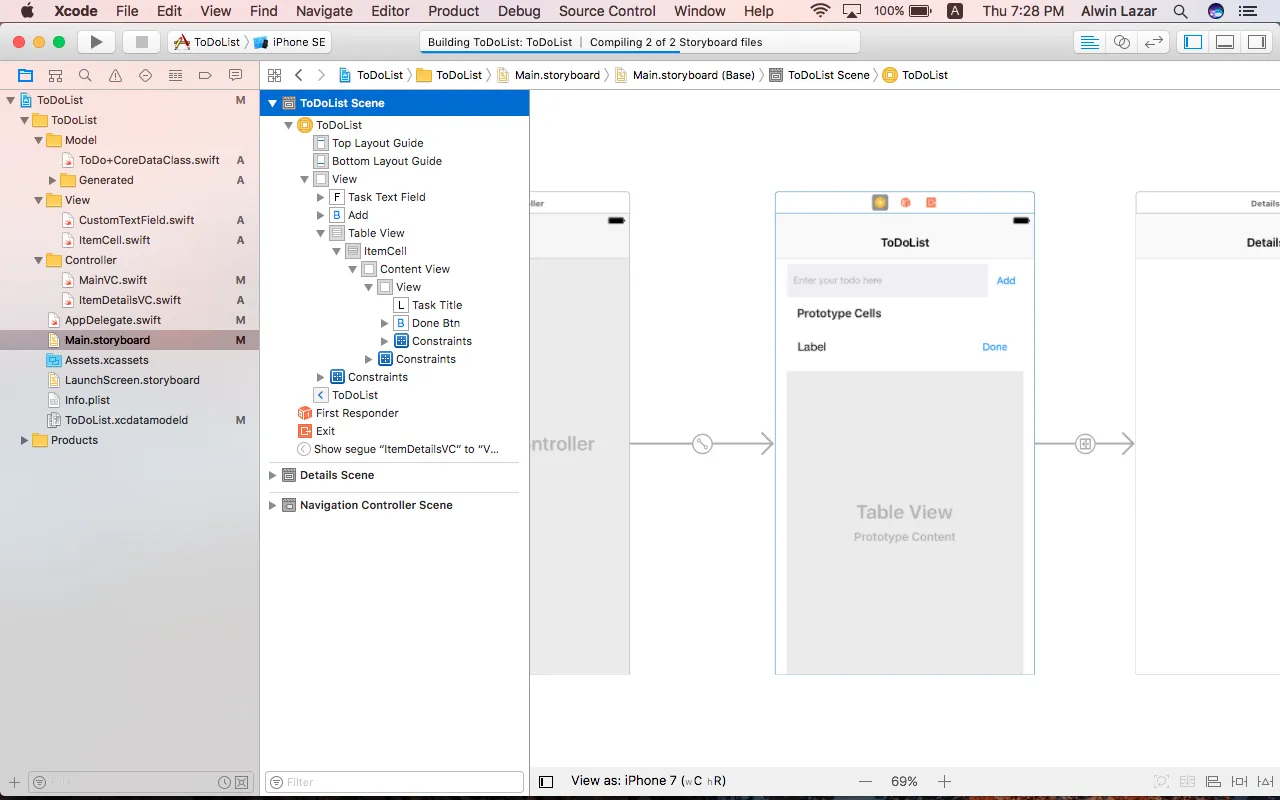Switch to the Version editor
The width and height of the screenshot is (1280, 800).
point(1154,42)
